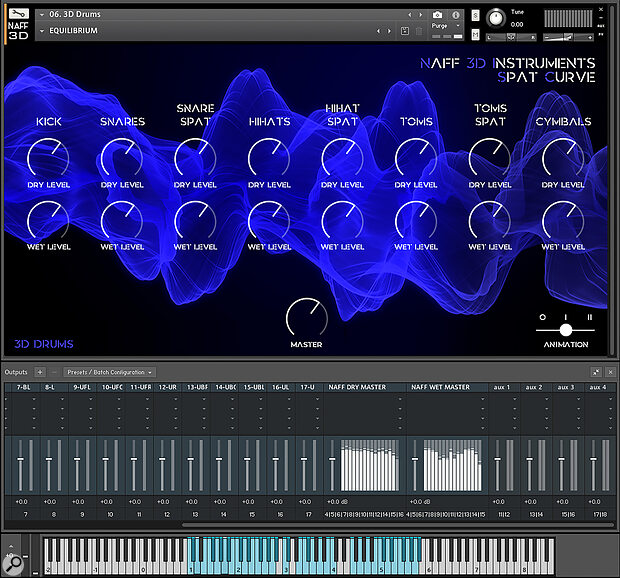Remove output channel with minus button
Screen dimensions: 620x578
(x=53, y=372)
